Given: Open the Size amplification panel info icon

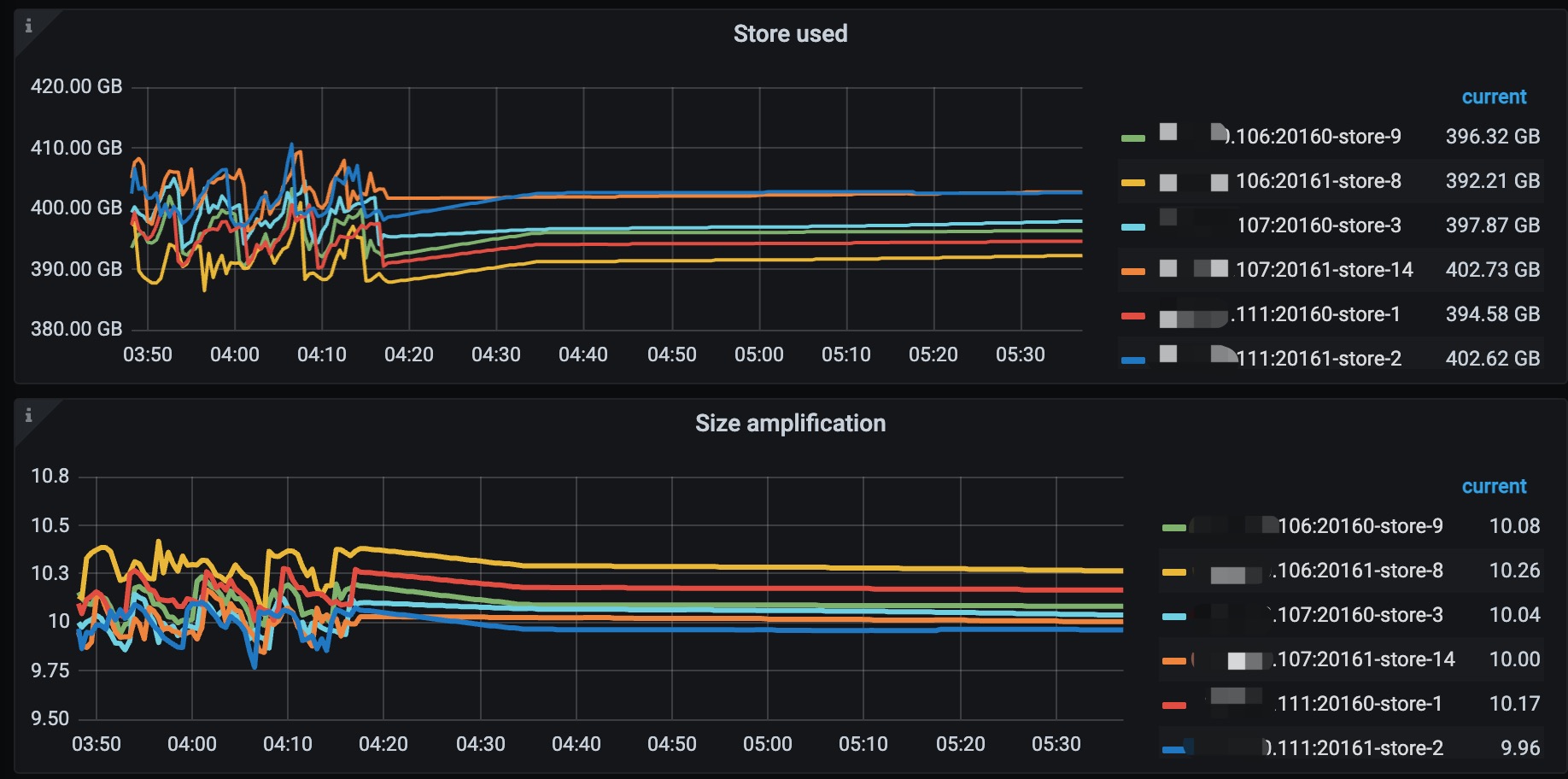Looking at the screenshot, I should pyautogui.click(x=28, y=415).
